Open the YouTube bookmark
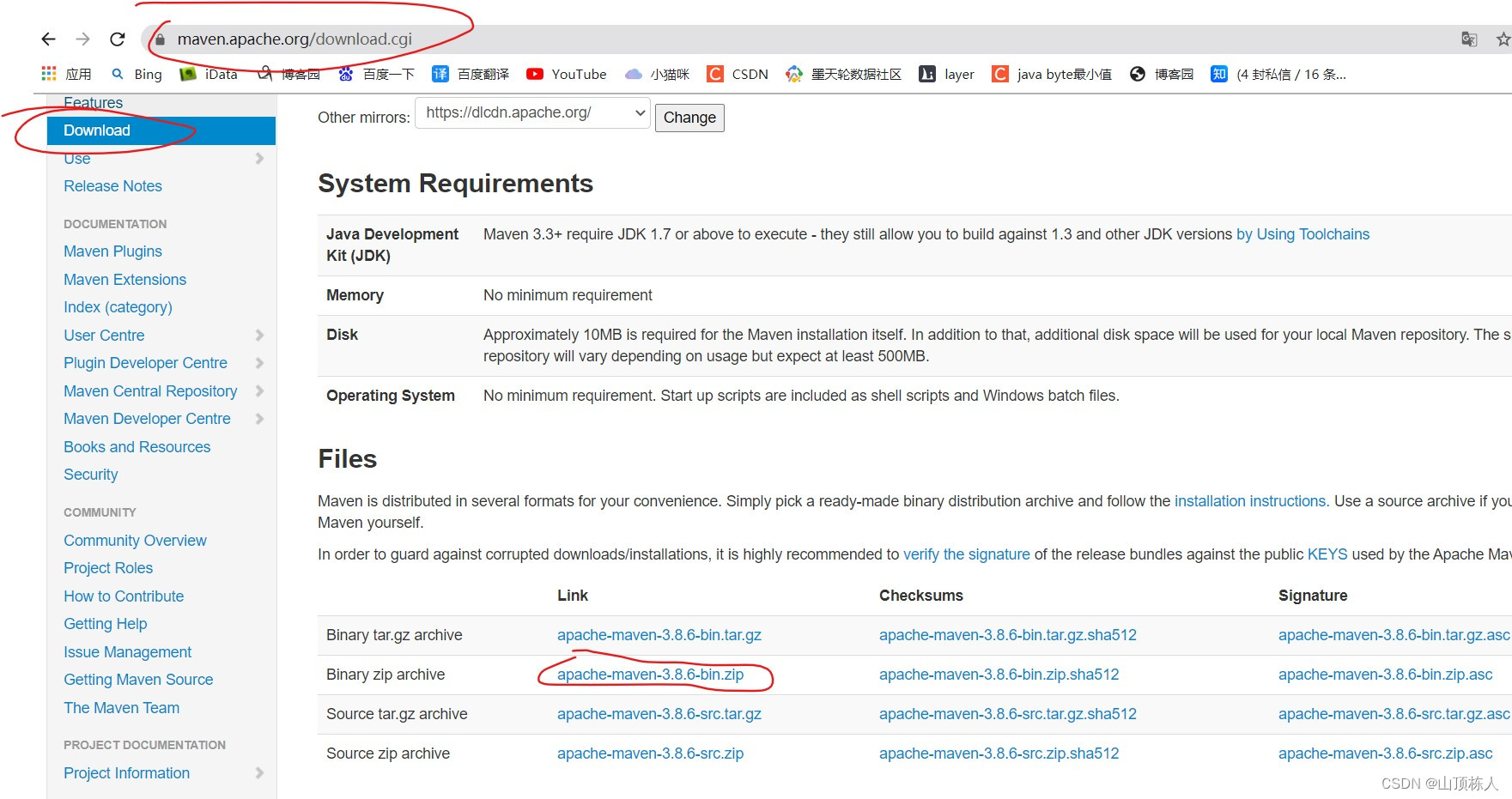 coord(567,74)
